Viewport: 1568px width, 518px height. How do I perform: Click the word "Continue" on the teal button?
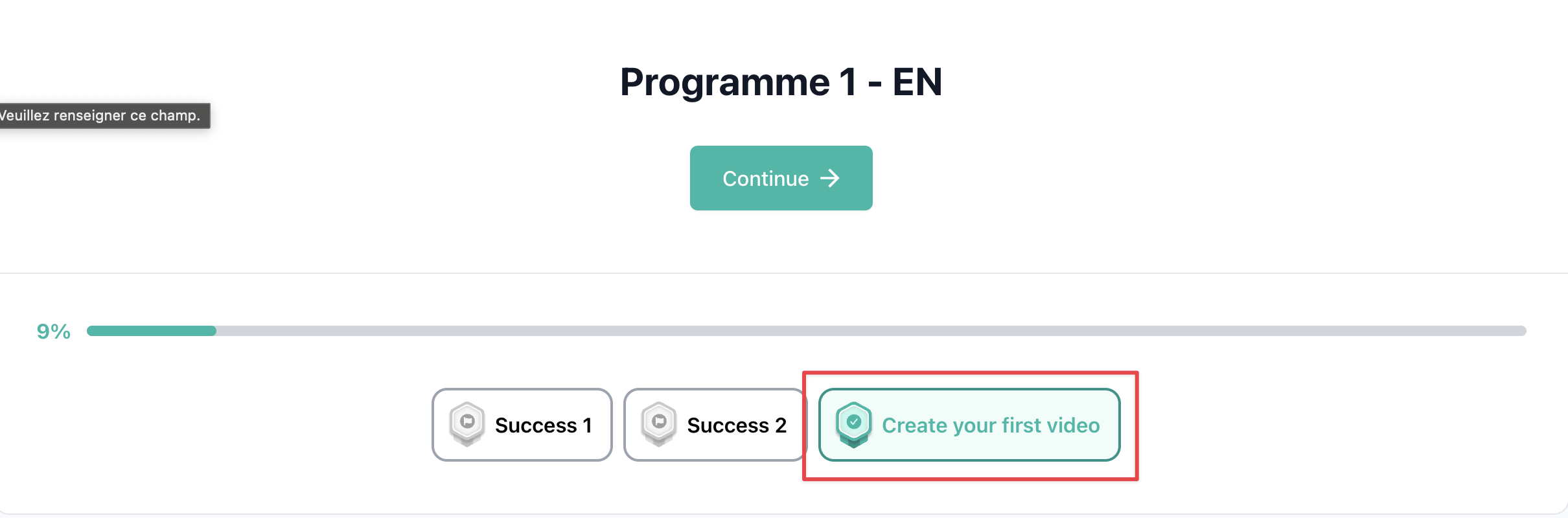point(766,179)
